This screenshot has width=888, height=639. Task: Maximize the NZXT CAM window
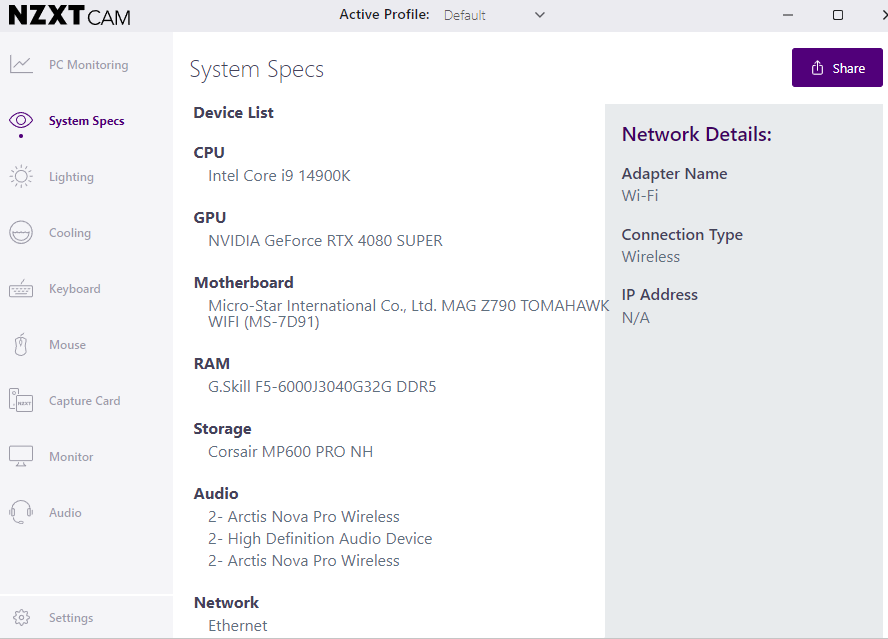838,15
